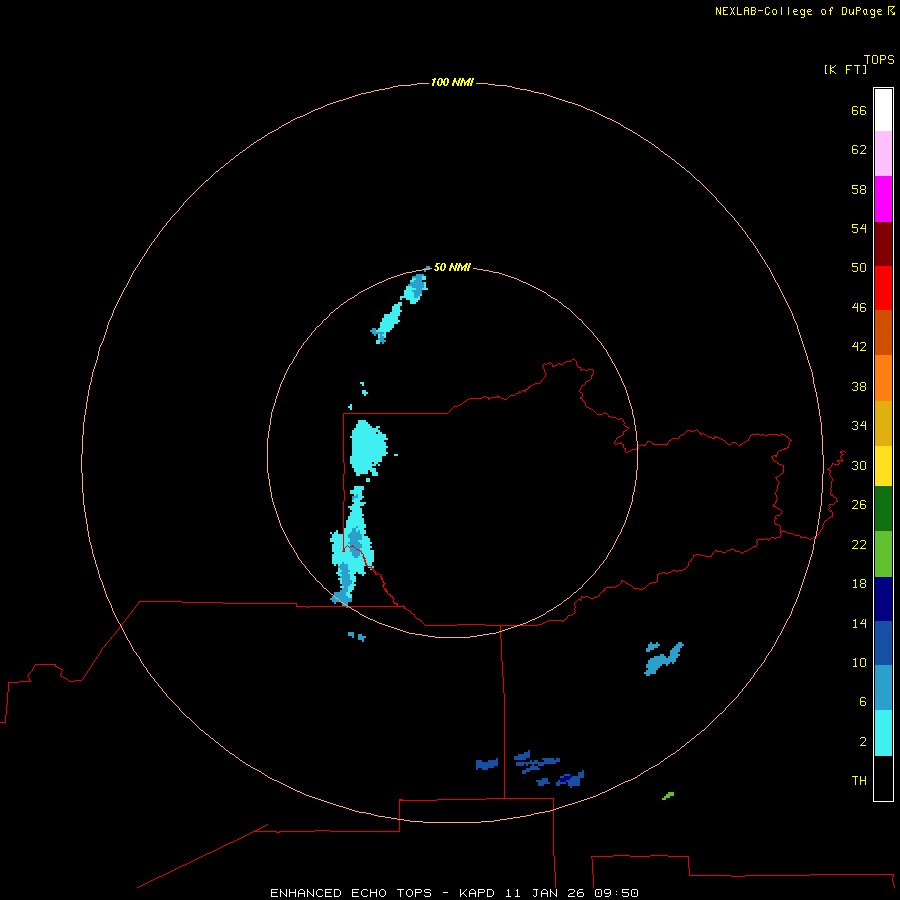Click the TH legend label

point(859,780)
